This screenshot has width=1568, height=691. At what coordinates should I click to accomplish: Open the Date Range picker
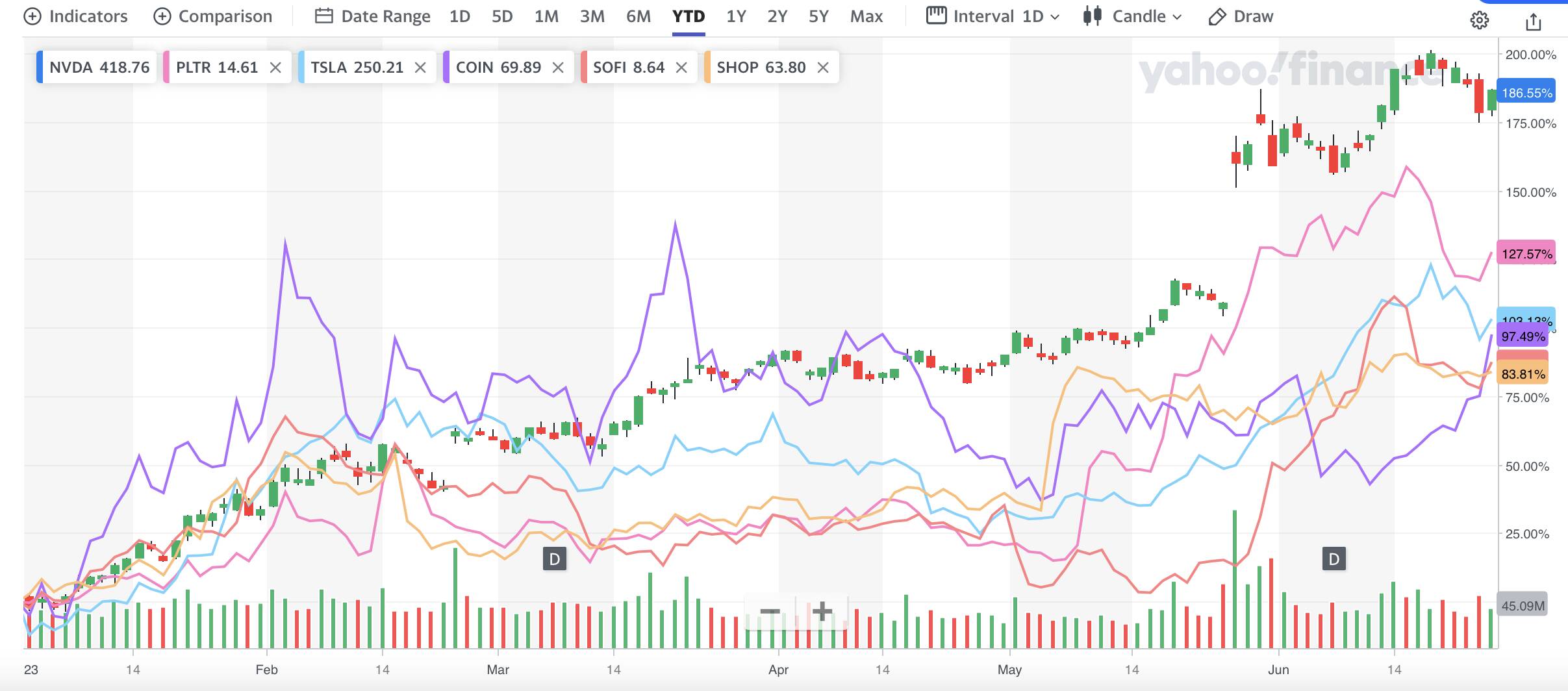(x=373, y=16)
